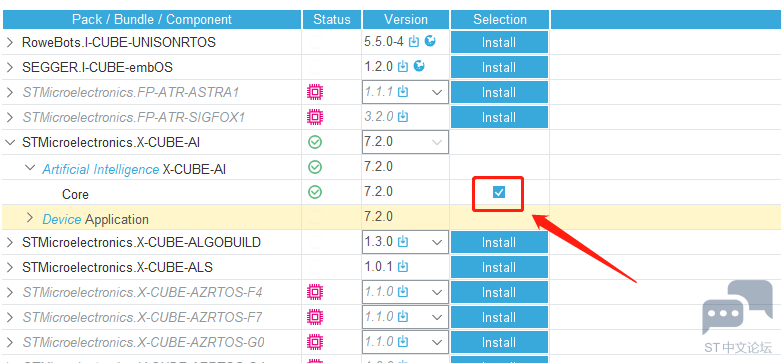Open version dropdown for FP-ATR-ASTRA1
Screen dimensions: 781x363
437,92
